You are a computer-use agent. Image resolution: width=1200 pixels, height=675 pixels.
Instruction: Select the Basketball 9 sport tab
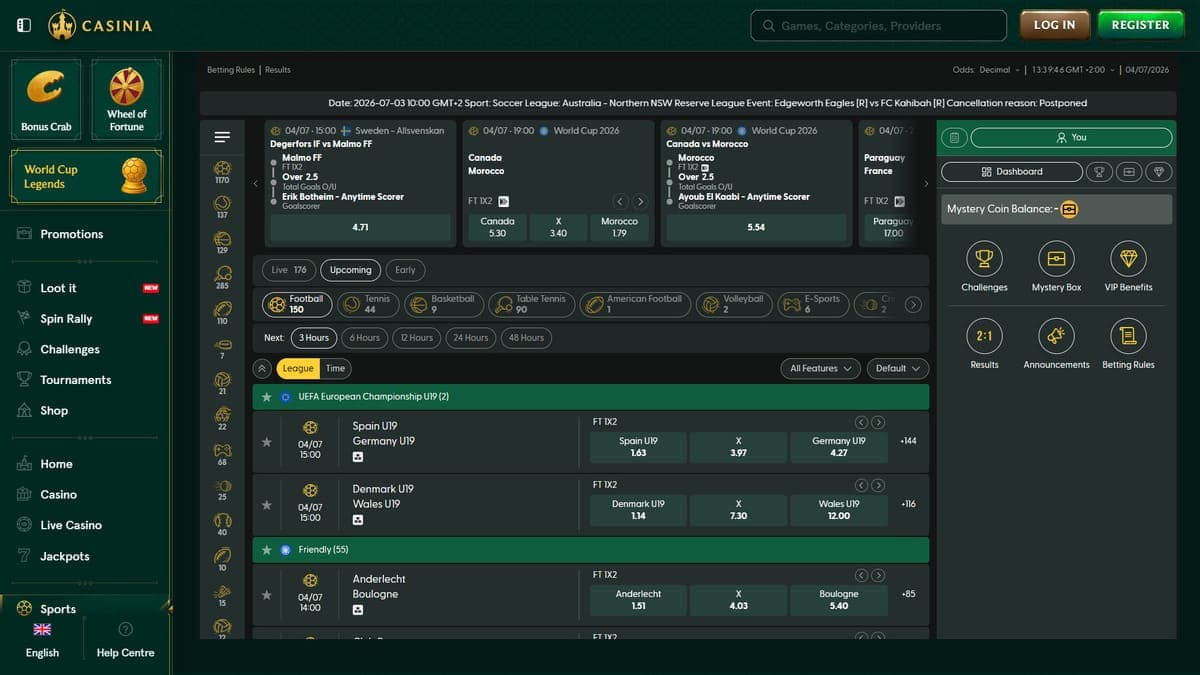click(442, 304)
